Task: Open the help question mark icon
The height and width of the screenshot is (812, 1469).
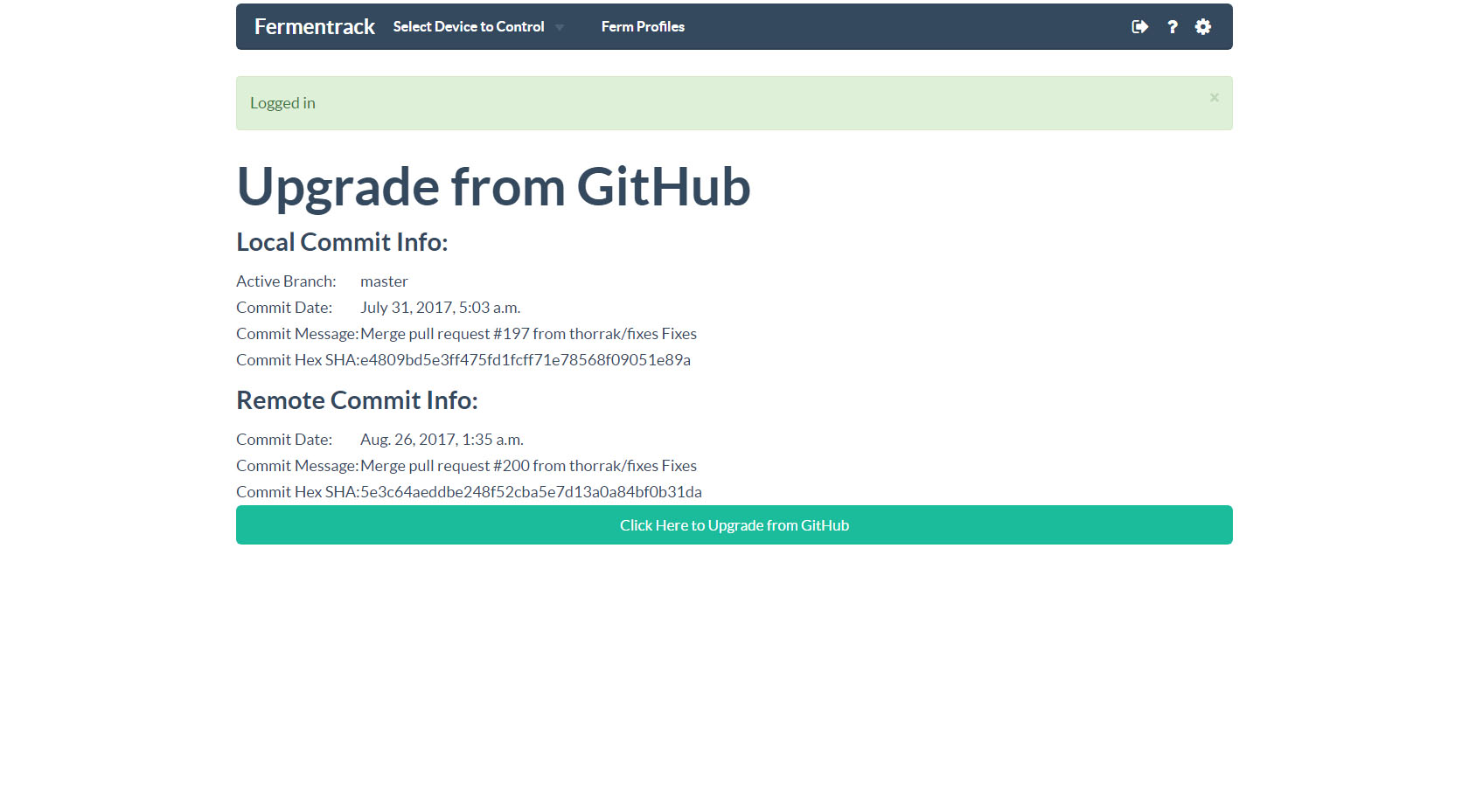Action: tap(1173, 27)
